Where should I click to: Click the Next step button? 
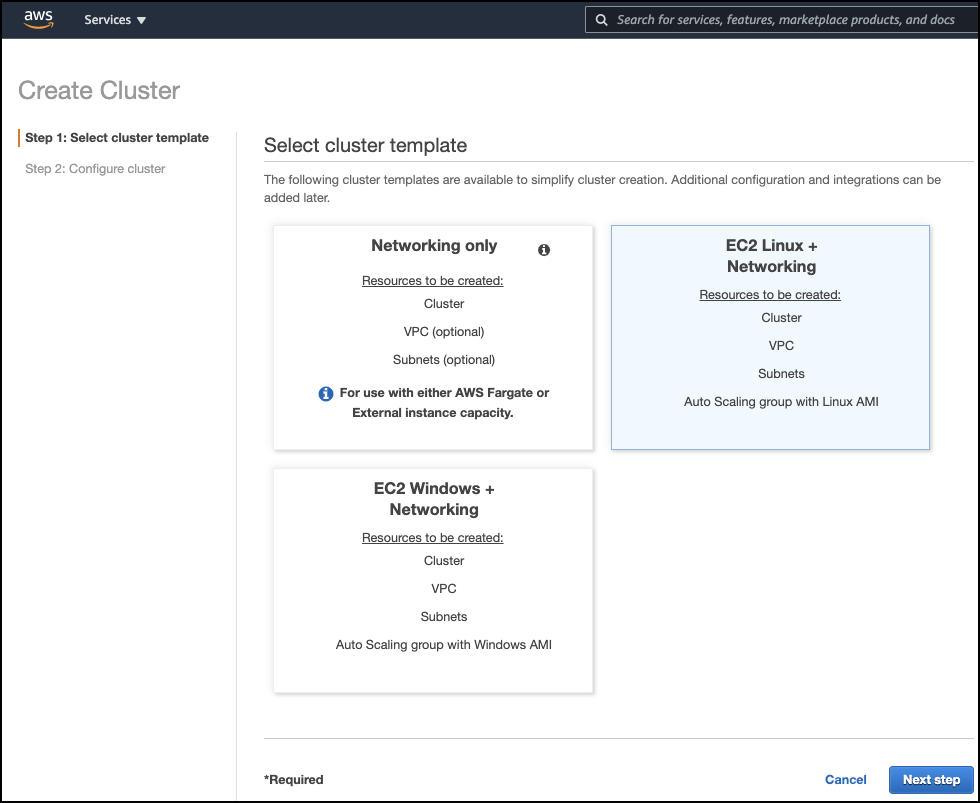931,779
